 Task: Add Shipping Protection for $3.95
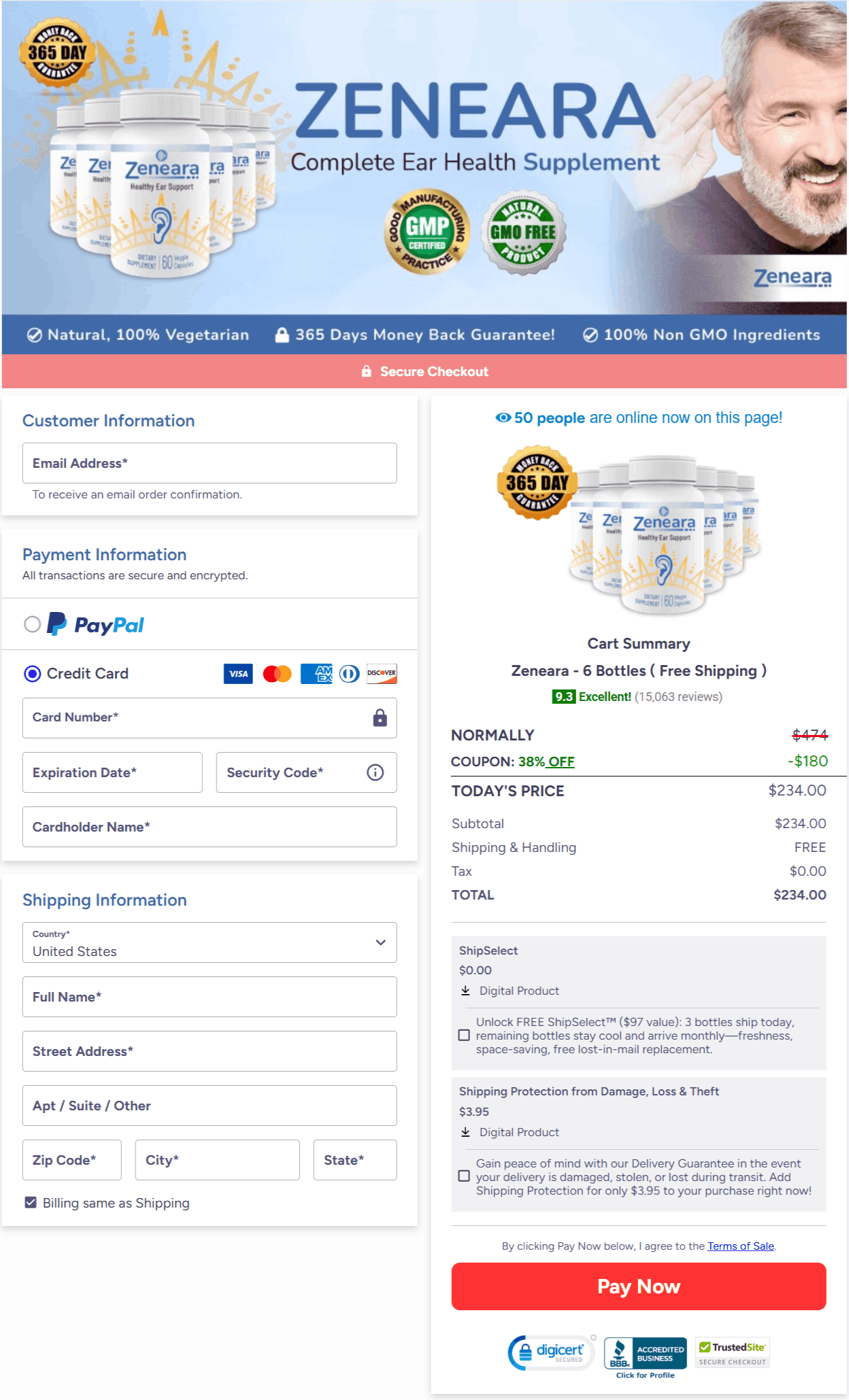(x=465, y=1176)
